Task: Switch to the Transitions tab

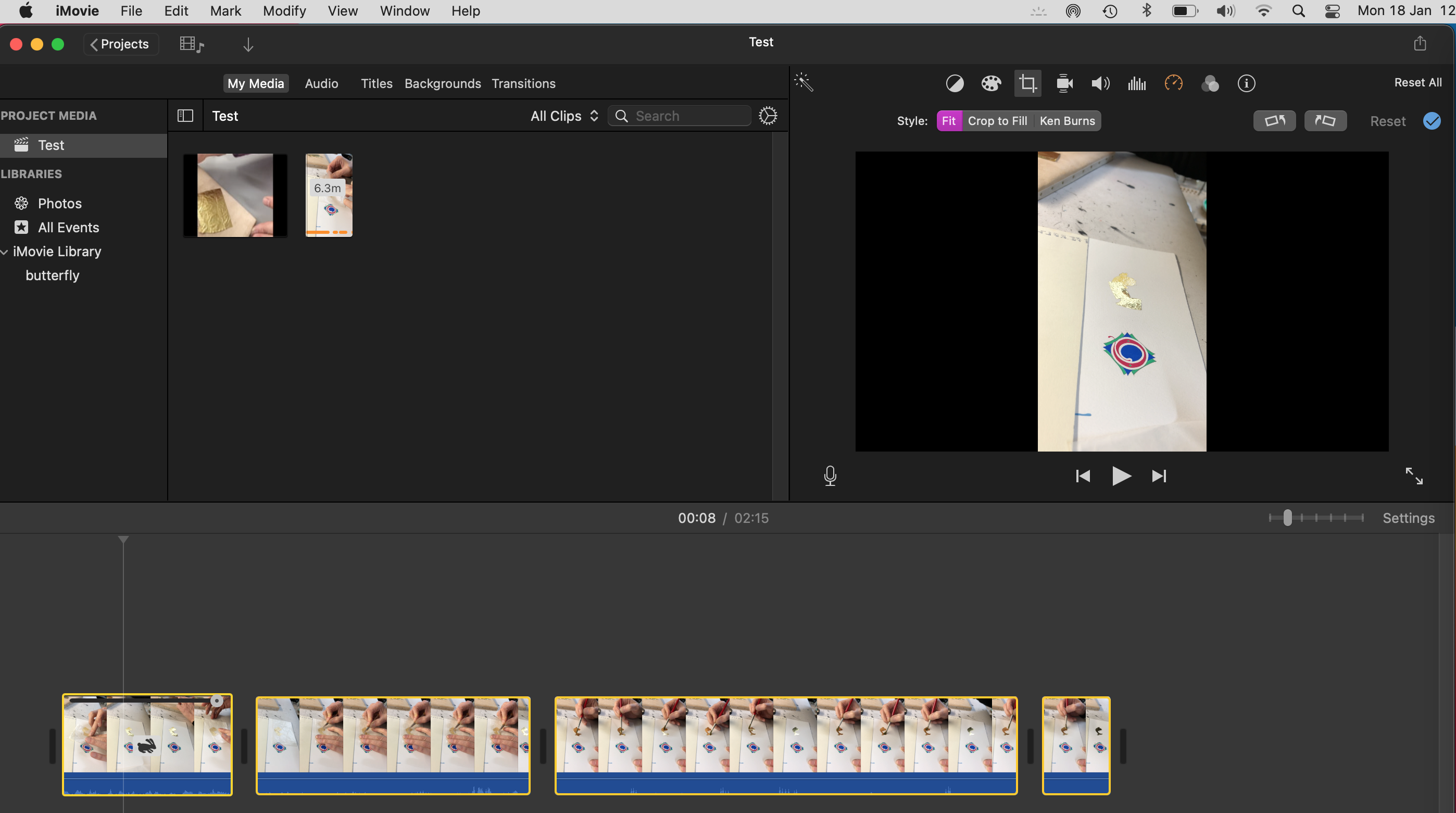Action: [523, 84]
